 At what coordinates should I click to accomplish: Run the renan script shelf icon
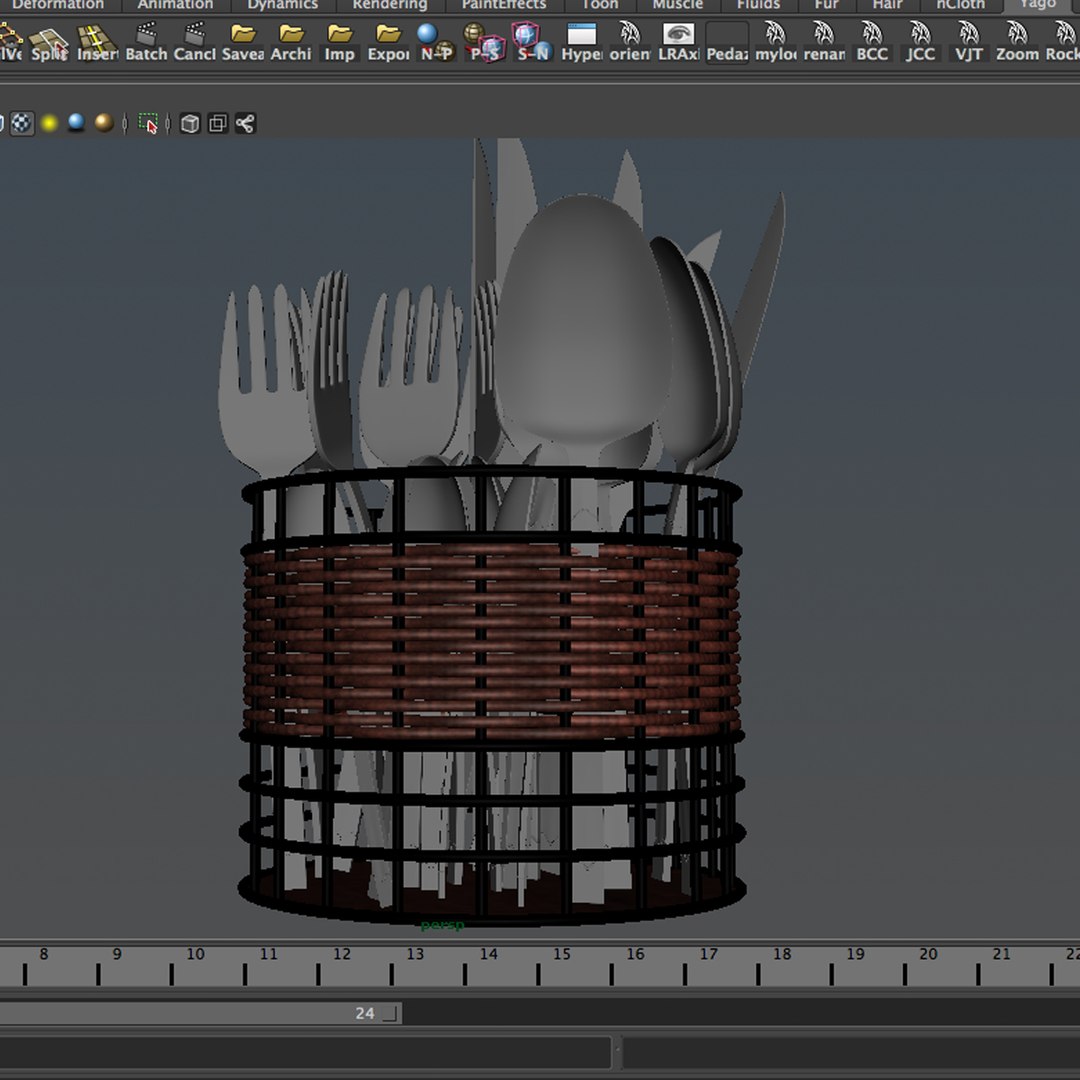point(824,41)
